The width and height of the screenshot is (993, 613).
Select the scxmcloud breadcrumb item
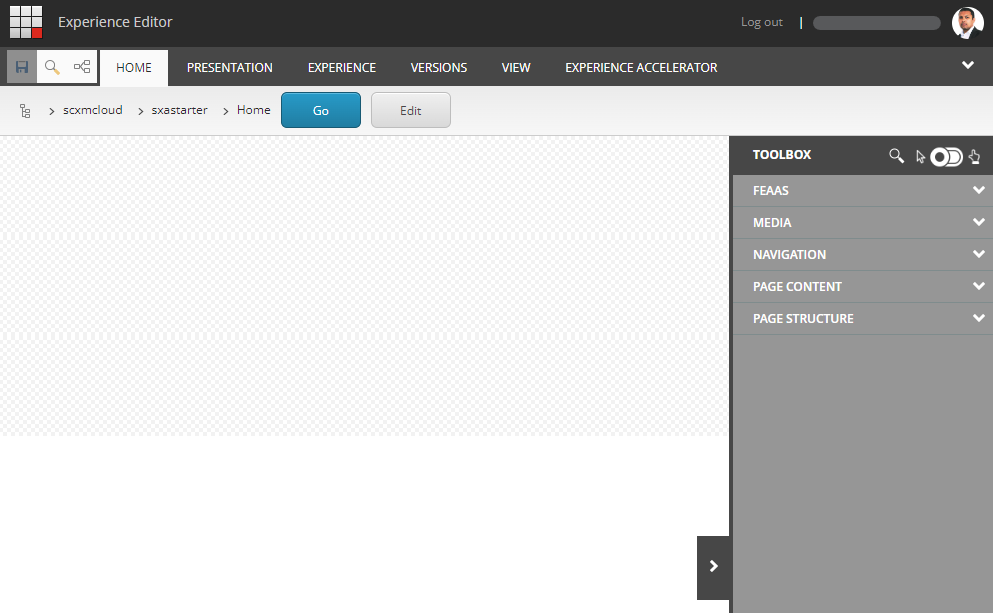(92, 110)
